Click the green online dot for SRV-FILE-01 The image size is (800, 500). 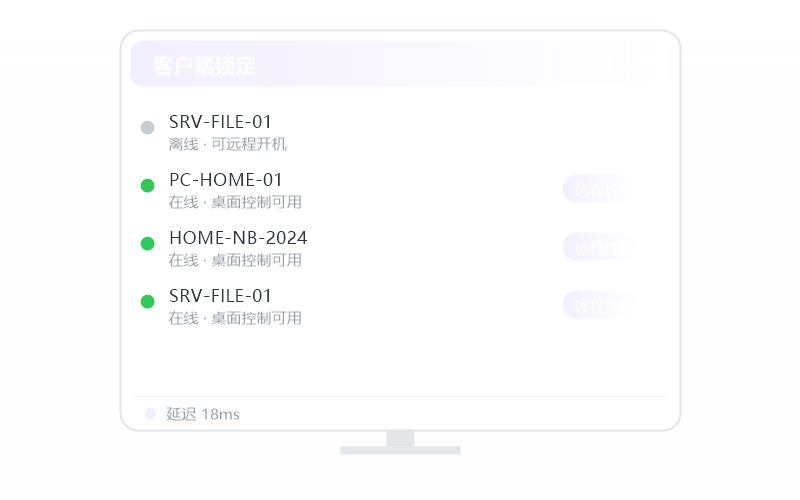(x=147, y=302)
